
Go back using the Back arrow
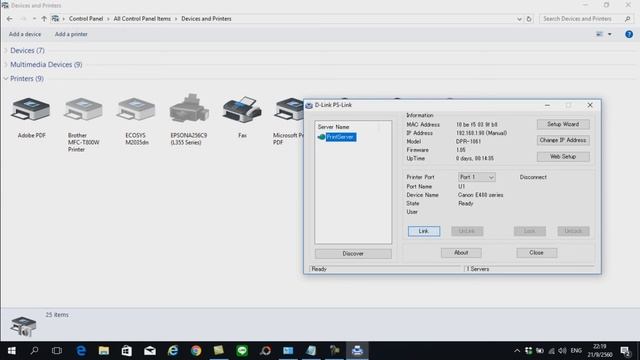tap(9, 19)
